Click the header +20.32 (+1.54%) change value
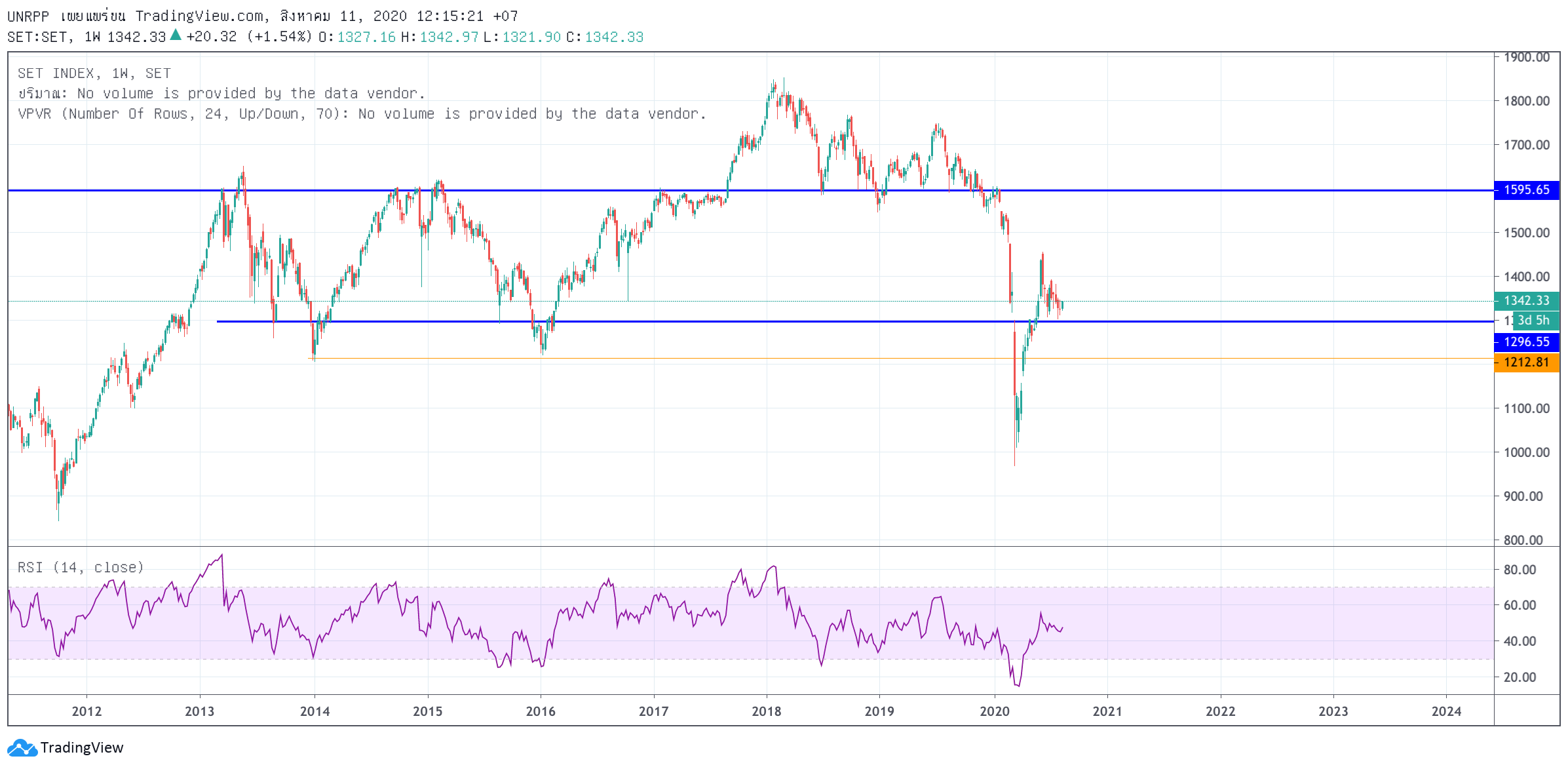 click(x=249, y=37)
